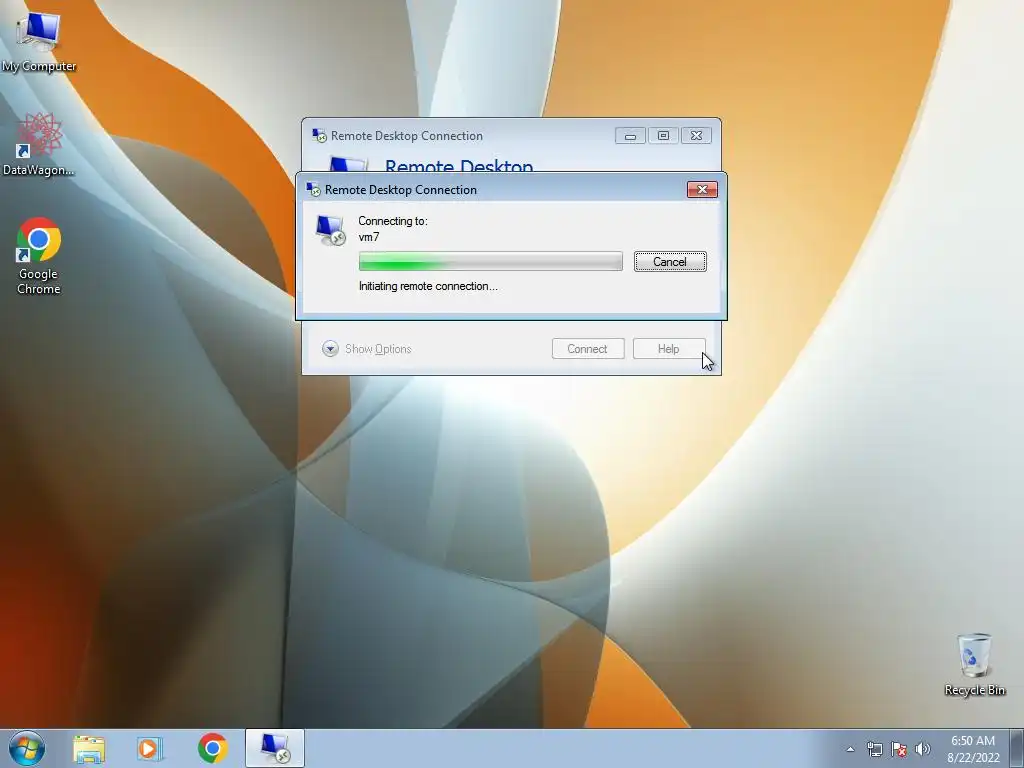The image size is (1024, 768).
Task: Open Windows Explorer from the taskbar
Action: coord(89,749)
